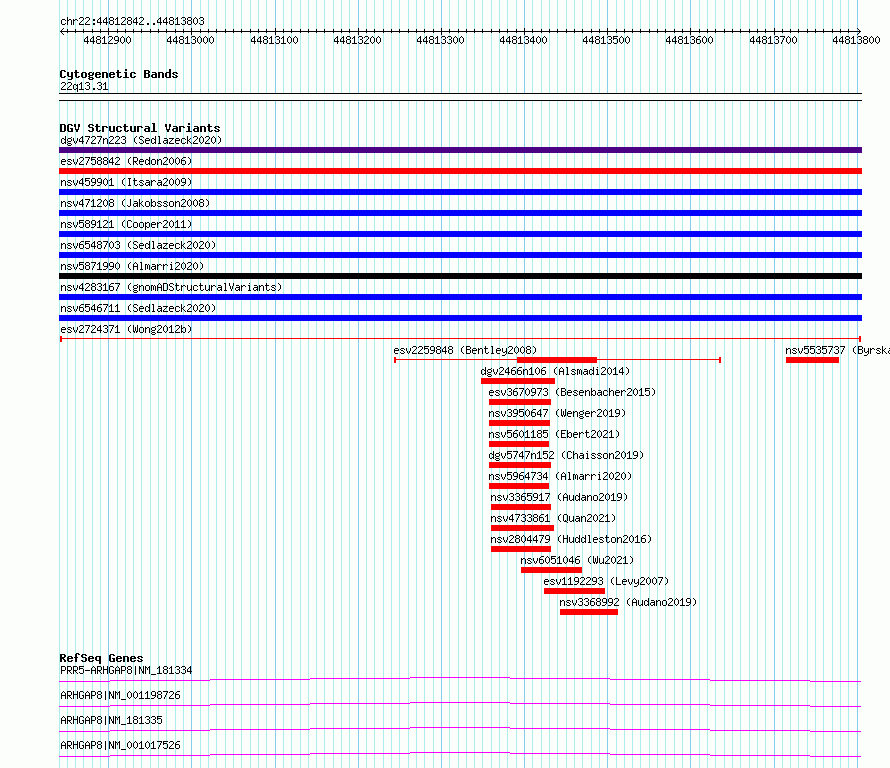890x768 pixels.
Task: Click blue bar below nsv459901
Action: click(x=460, y=192)
